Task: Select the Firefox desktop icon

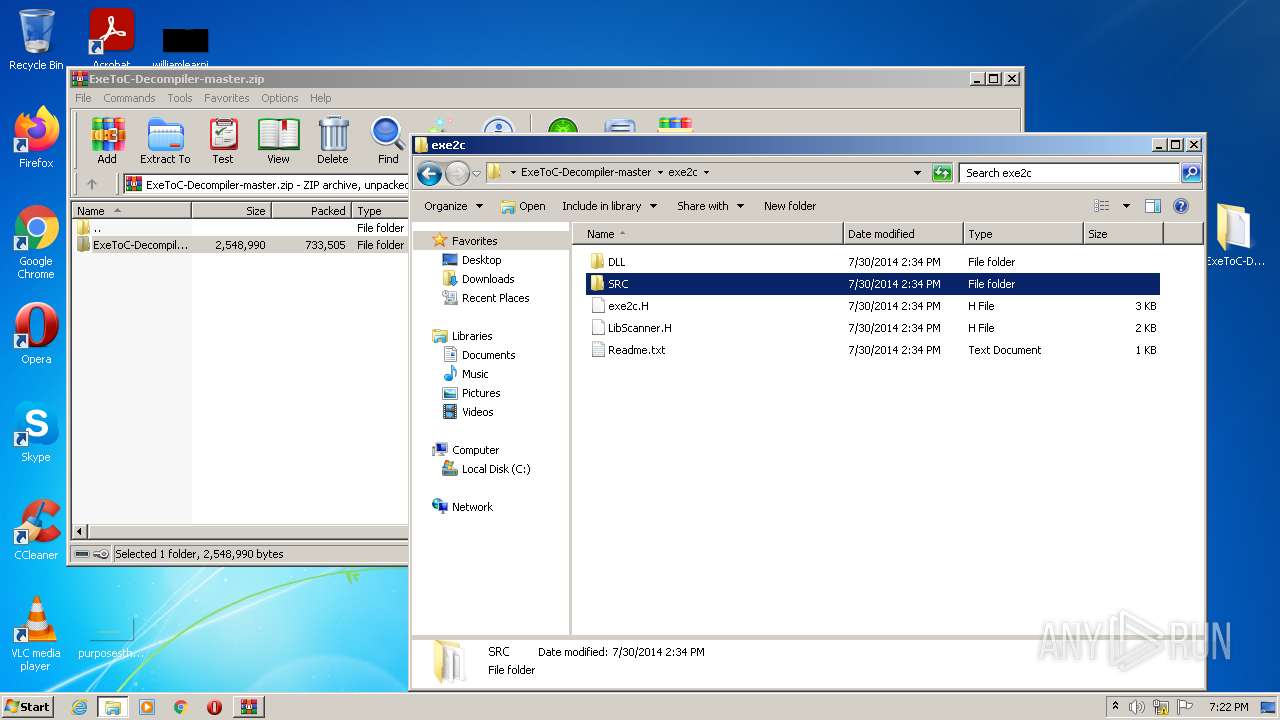Action: (36, 138)
